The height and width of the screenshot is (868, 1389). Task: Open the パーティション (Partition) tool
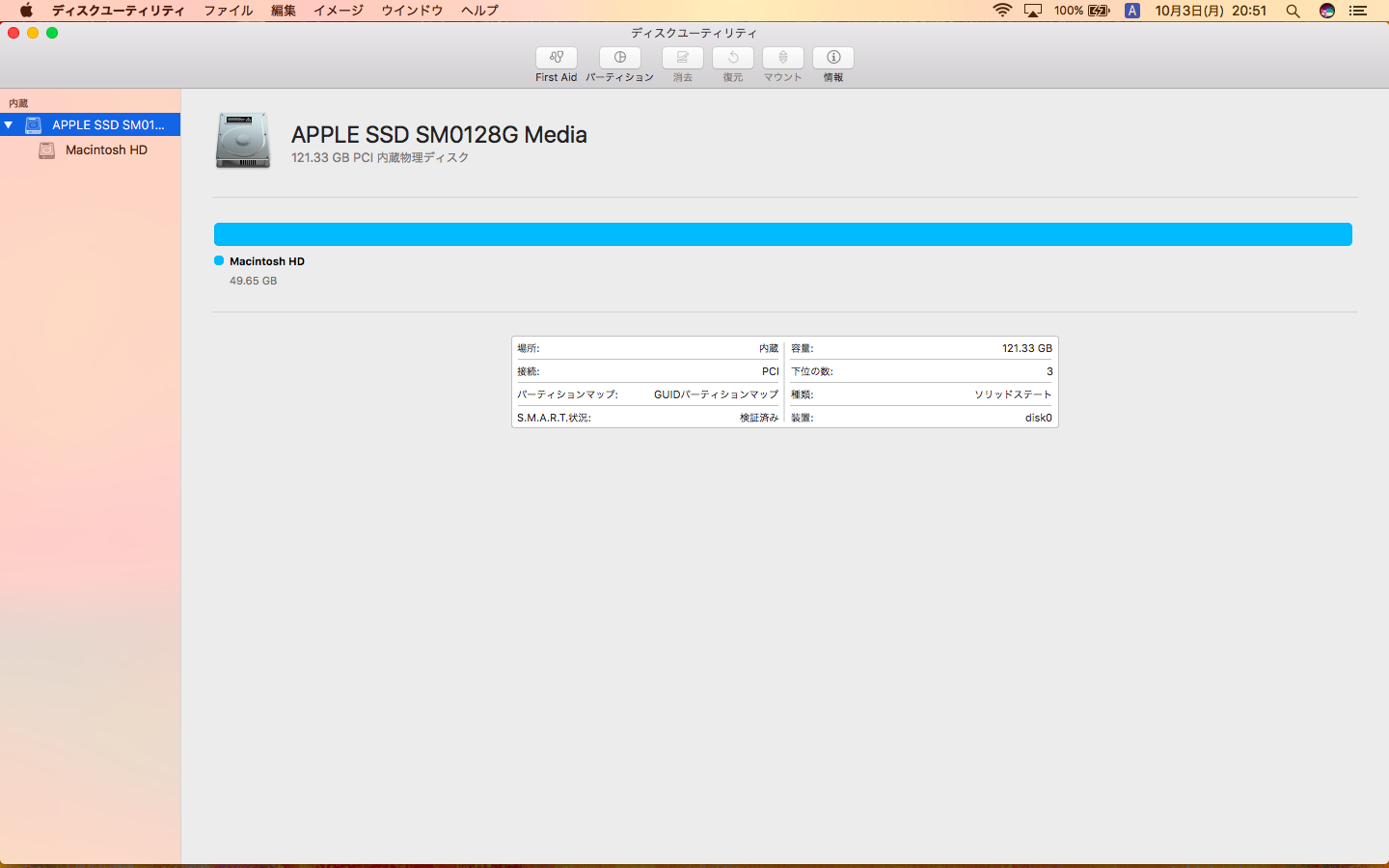(x=620, y=58)
